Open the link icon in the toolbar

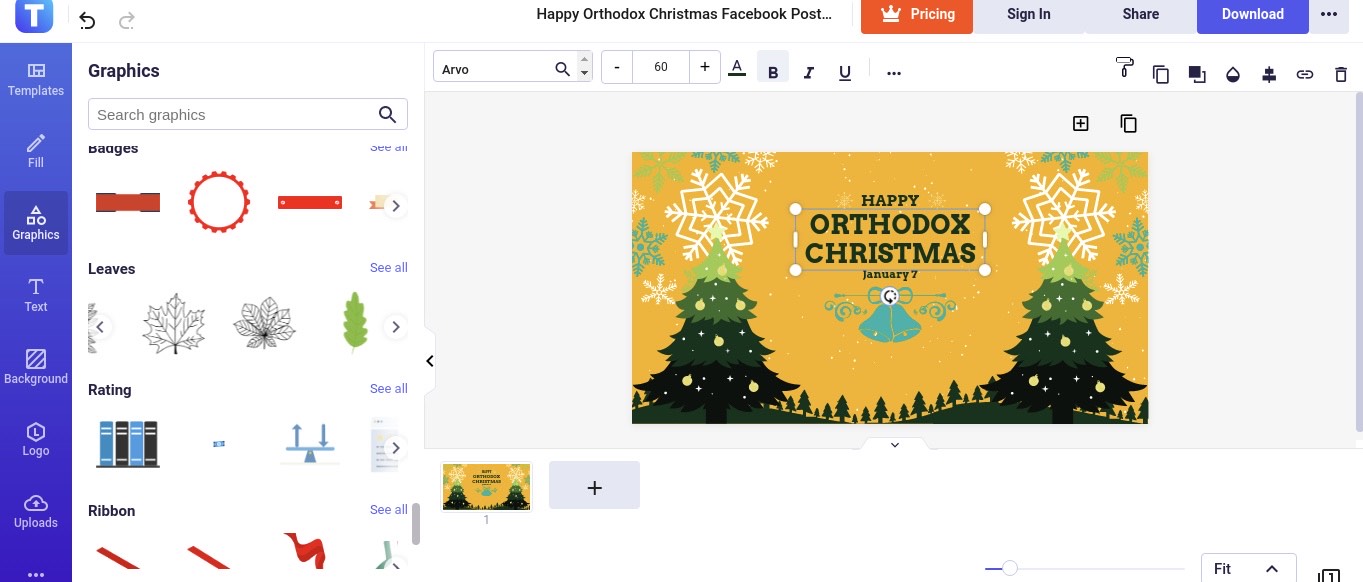click(1305, 73)
